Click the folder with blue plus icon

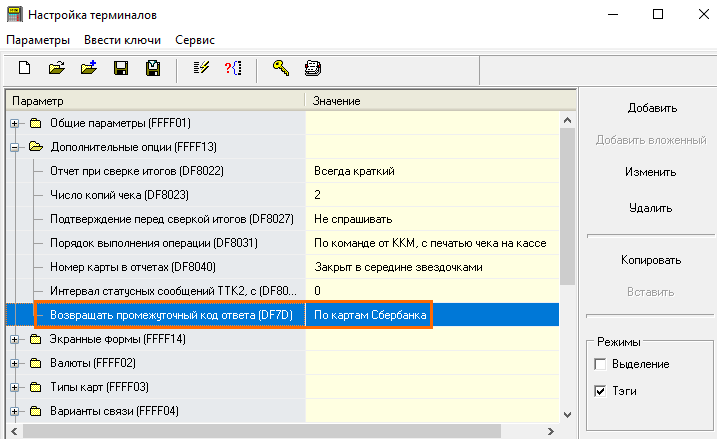tap(89, 69)
